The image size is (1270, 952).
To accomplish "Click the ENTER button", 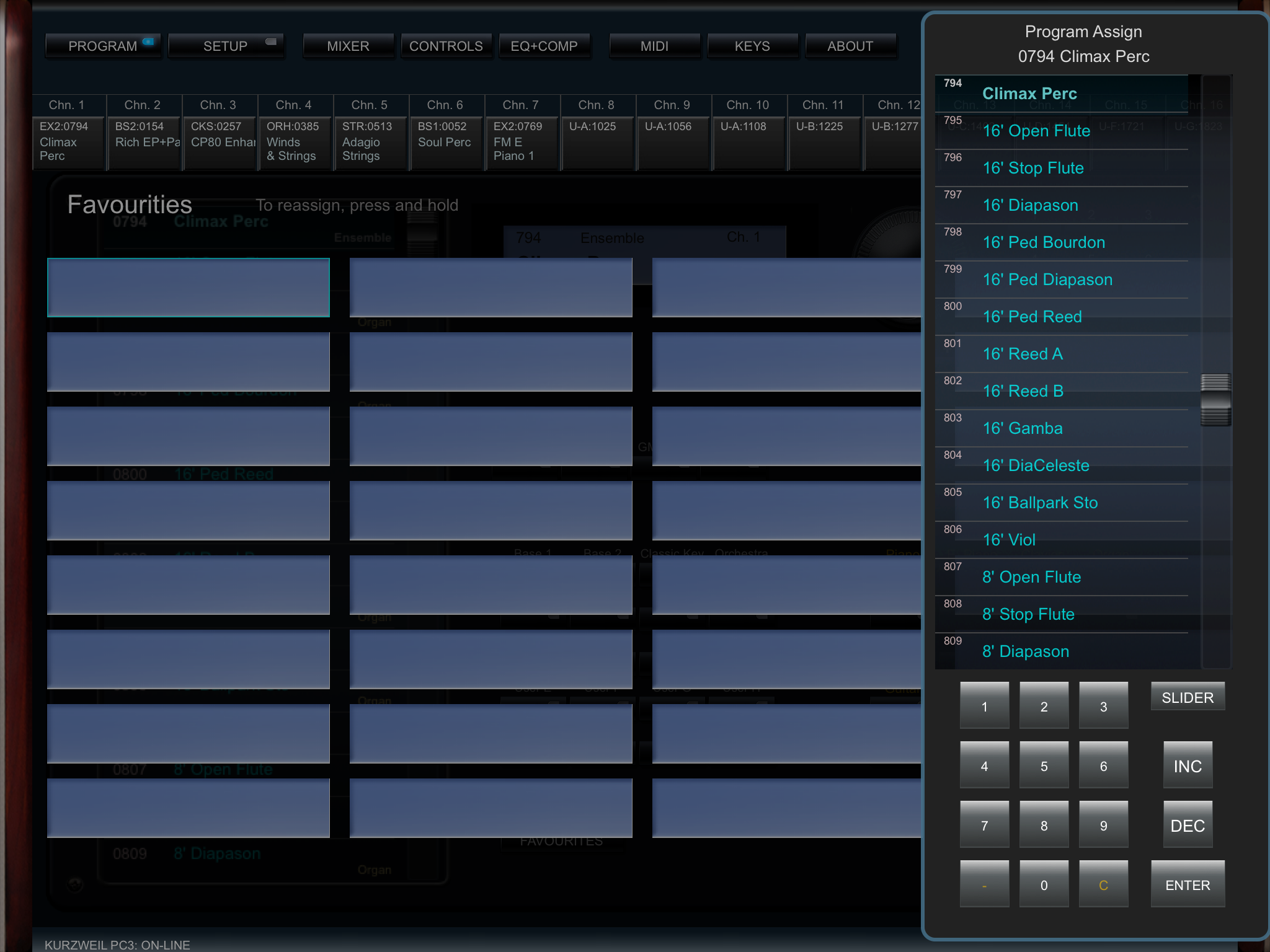I will [x=1187, y=885].
